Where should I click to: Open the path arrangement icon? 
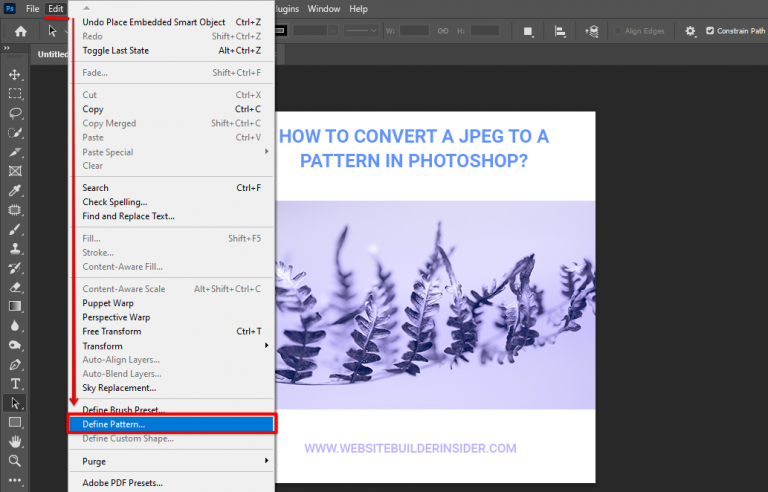point(592,31)
